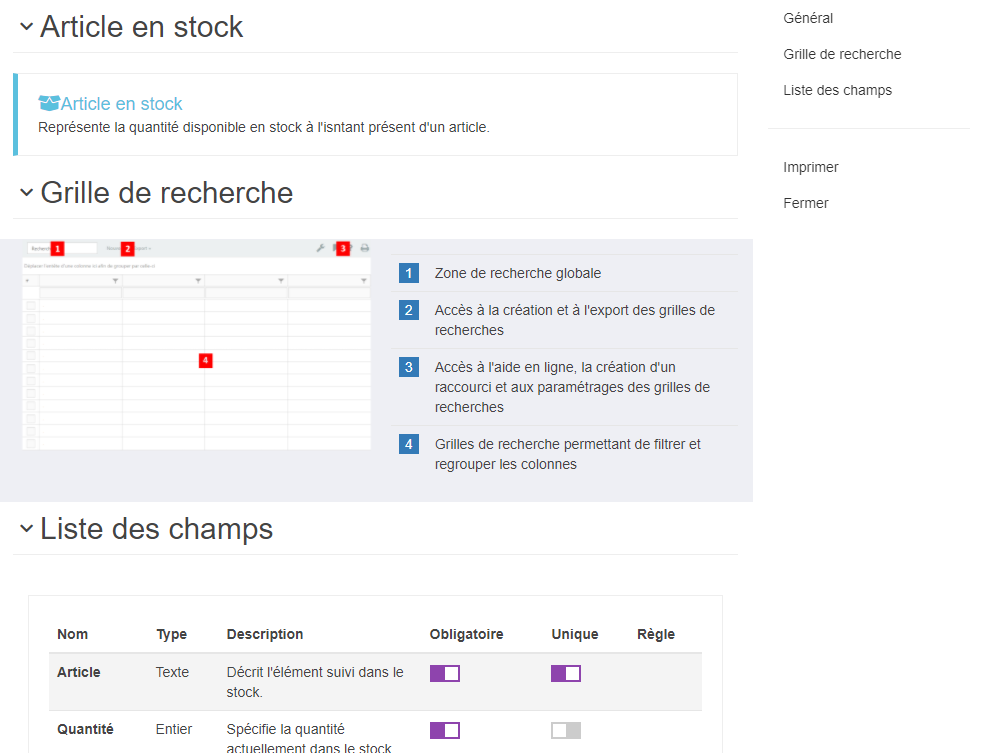
Task: Click the Imprimer link
Action: pos(810,167)
